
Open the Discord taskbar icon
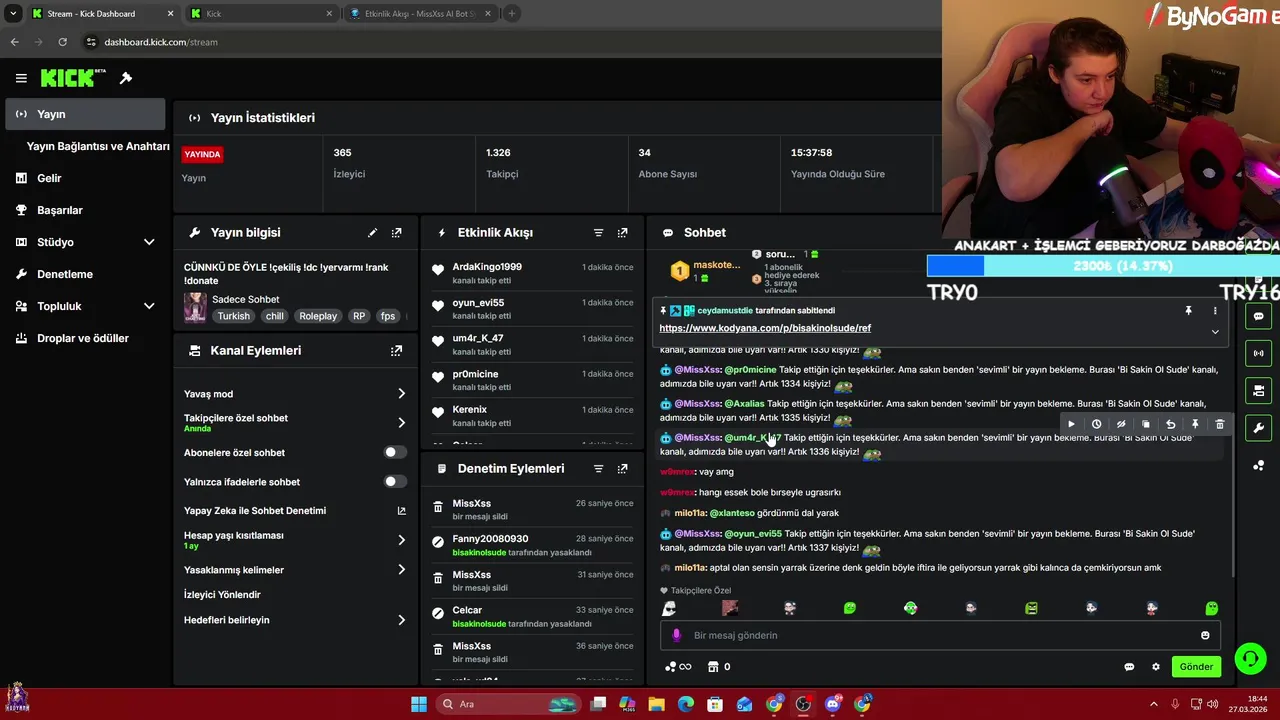click(833, 704)
